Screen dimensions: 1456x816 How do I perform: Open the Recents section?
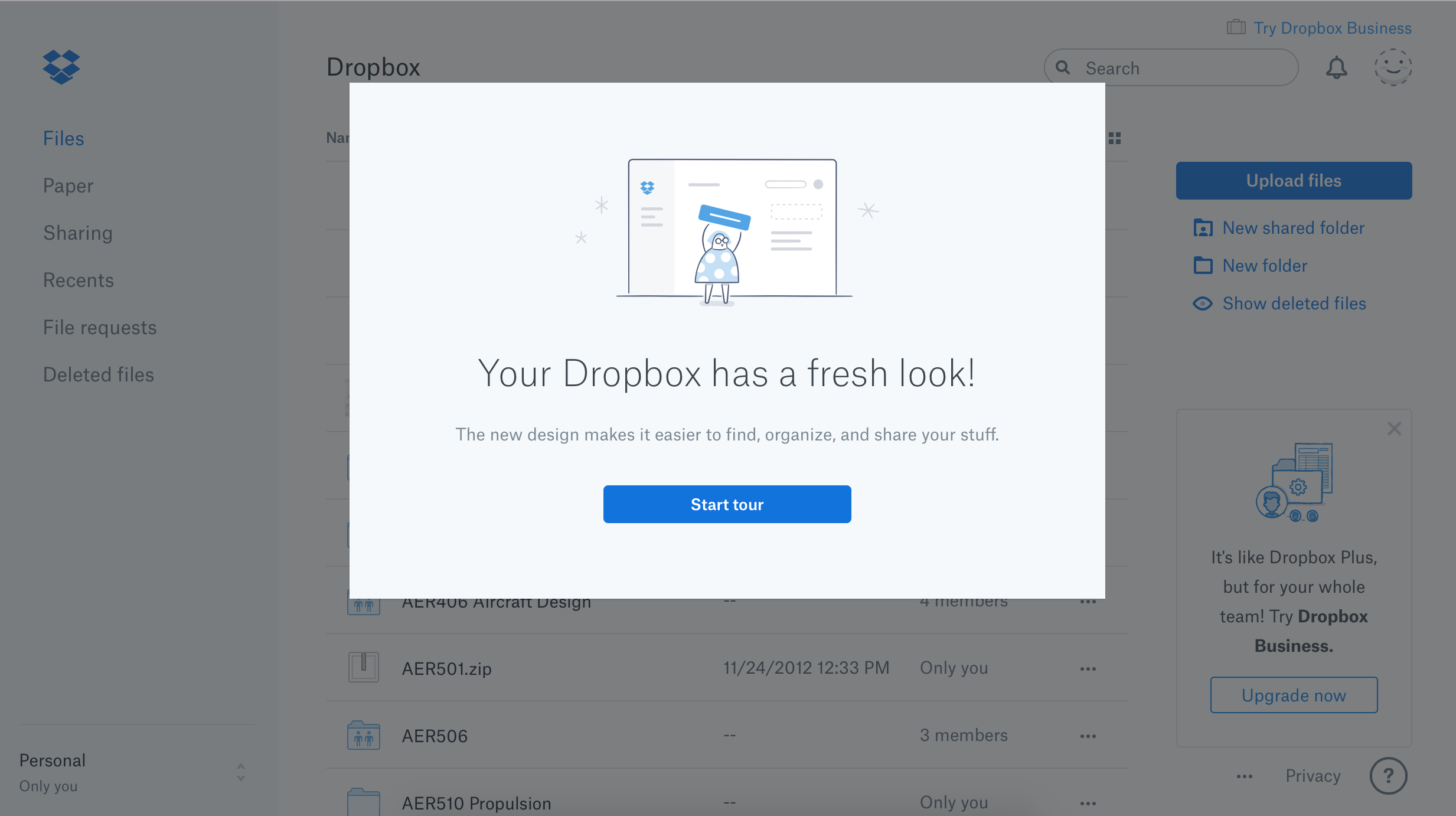[x=79, y=280]
